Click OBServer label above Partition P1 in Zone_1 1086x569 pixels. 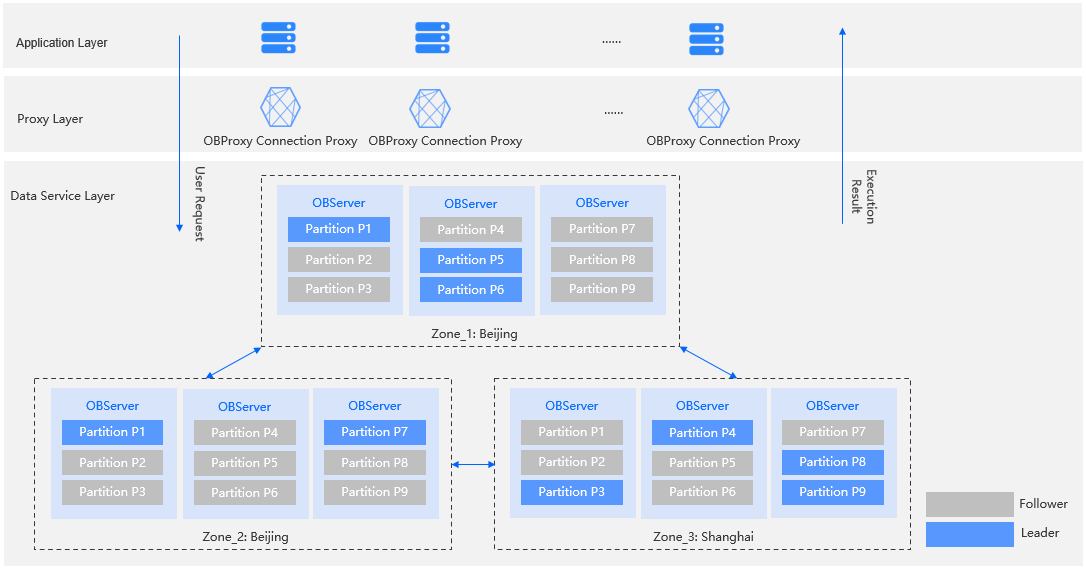coord(339,203)
